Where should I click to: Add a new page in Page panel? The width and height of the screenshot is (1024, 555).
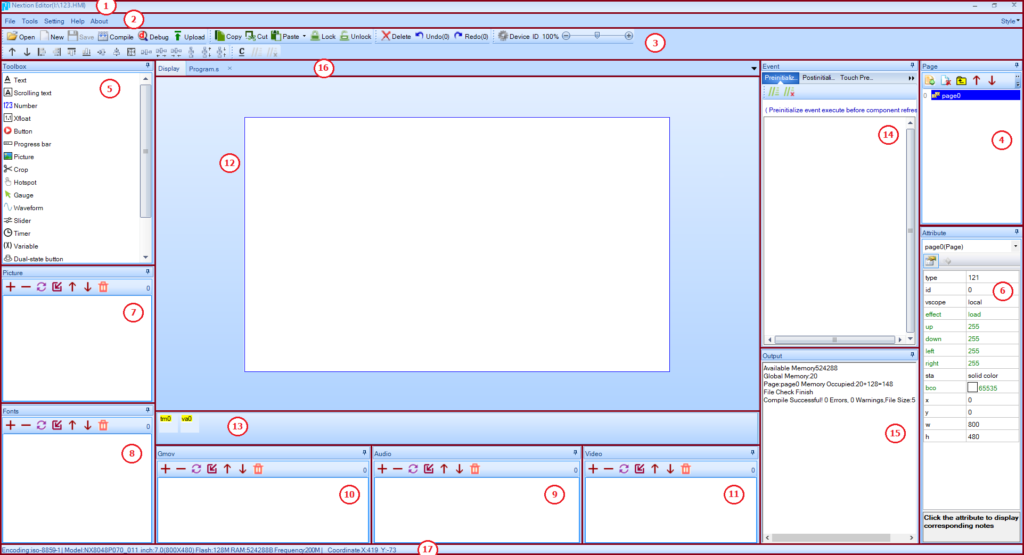929,80
